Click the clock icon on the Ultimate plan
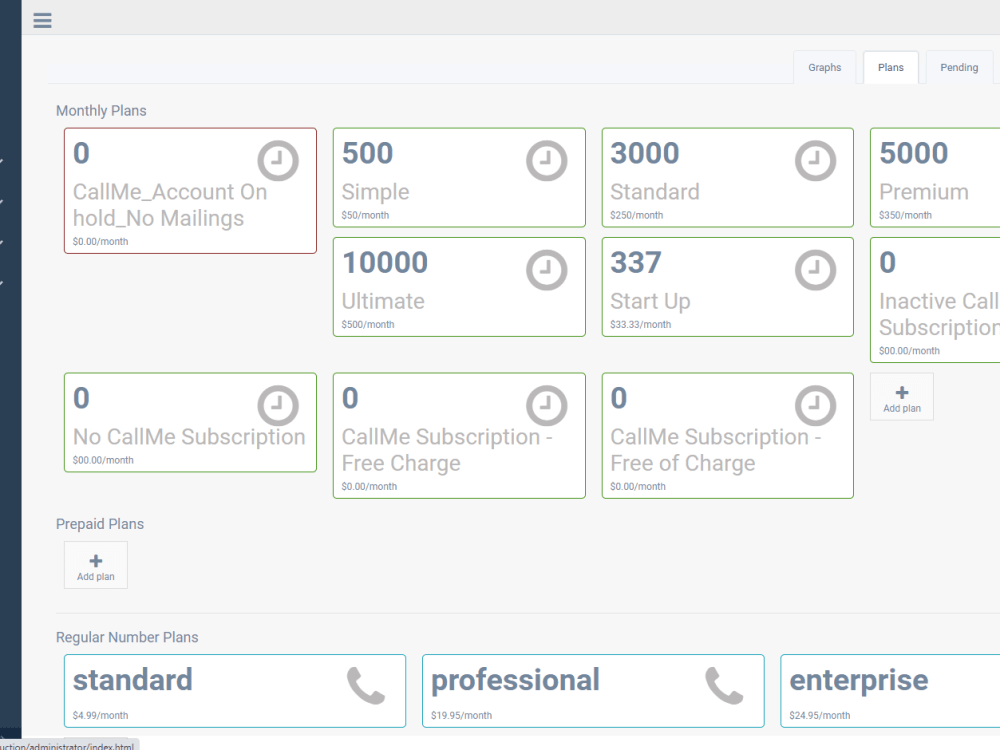This screenshot has width=1000, height=750. click(546, 269)
